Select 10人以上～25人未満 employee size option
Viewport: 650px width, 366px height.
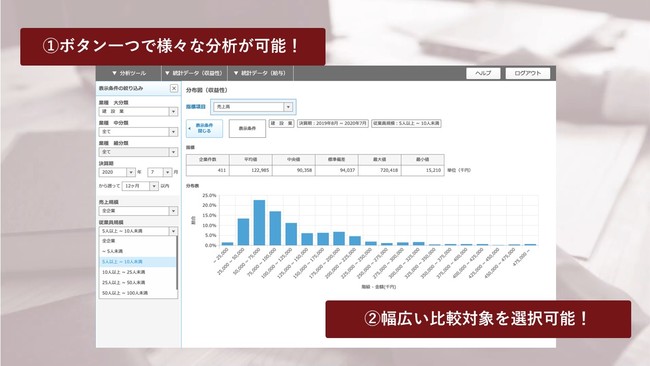[x=138, y=272]
